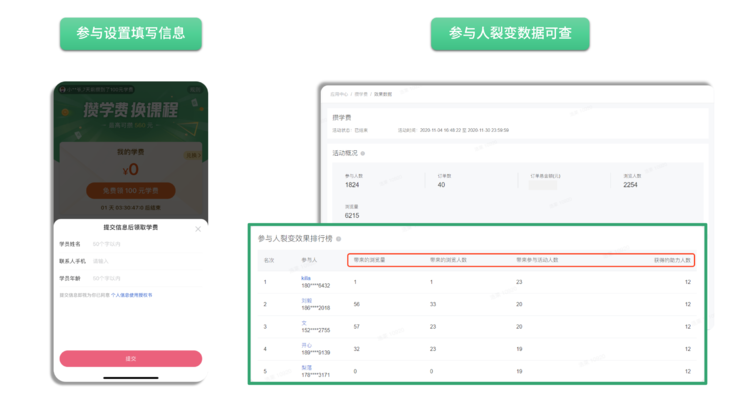Click the 带来的浏览量 column header

pos(369,260)
